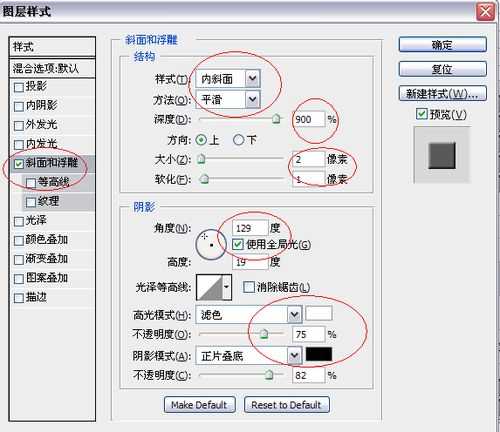Viewport: 500px width, 432px height.
Task: Enable the 颜色叠加 color overlay checkbox
Action: pos(19,241)
